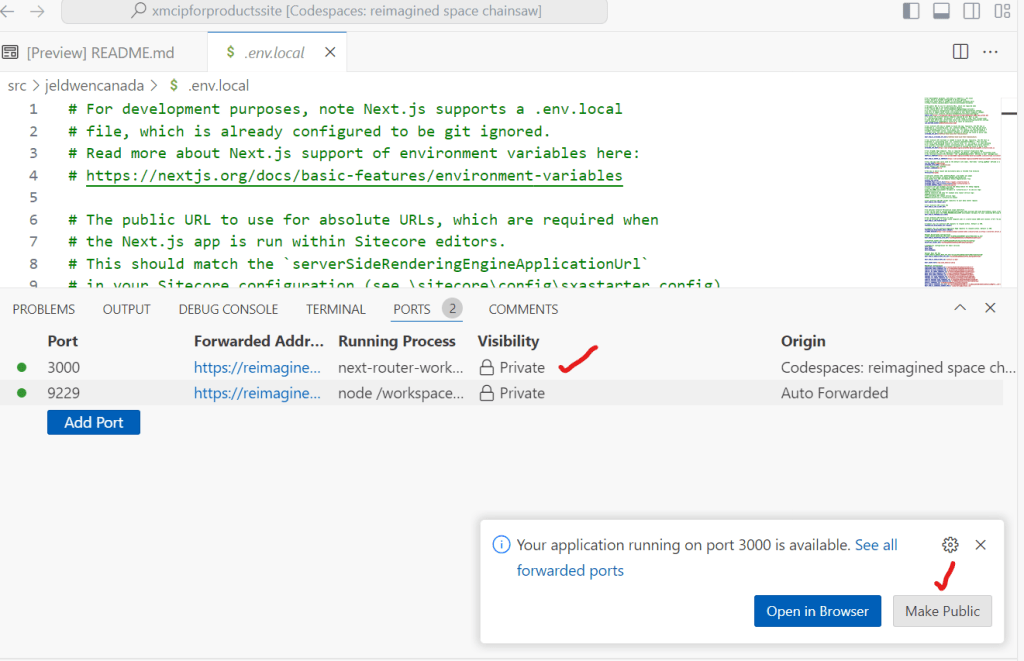This screenshot has width=1024, height=661.
Task: Close the .env.local editor tab
Action: pos(330,52)
